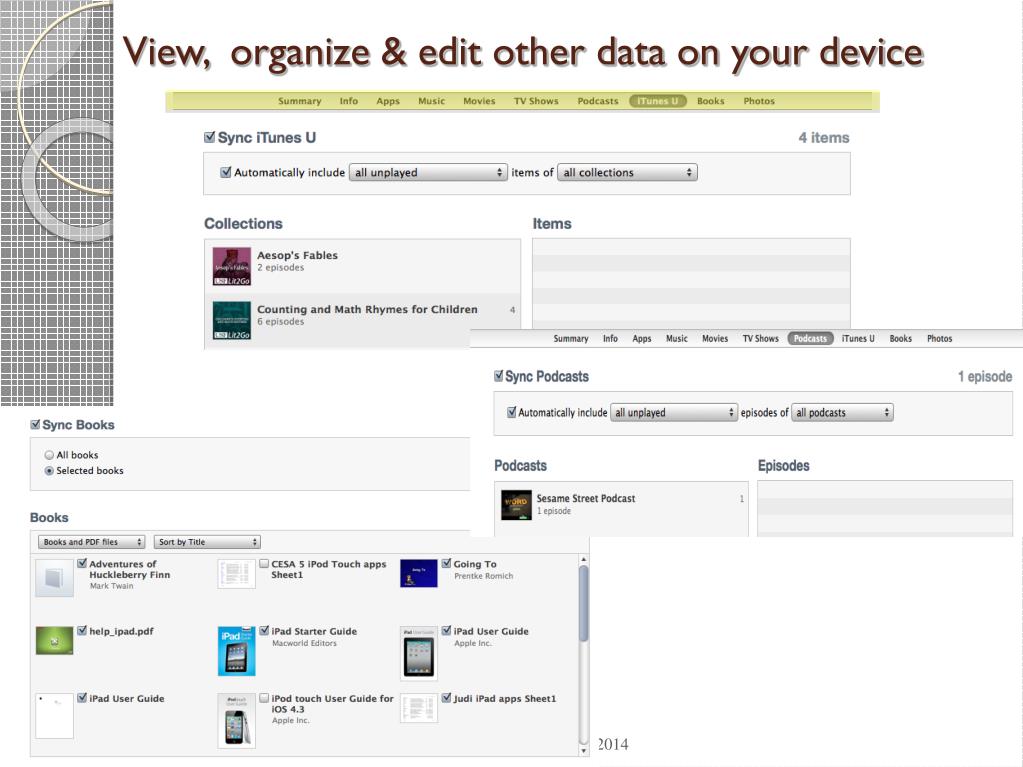Viewport: 1023px width, 767px height.
Task: Click "1 episode" count in Sync Podcasts
Action: [985, 376]
